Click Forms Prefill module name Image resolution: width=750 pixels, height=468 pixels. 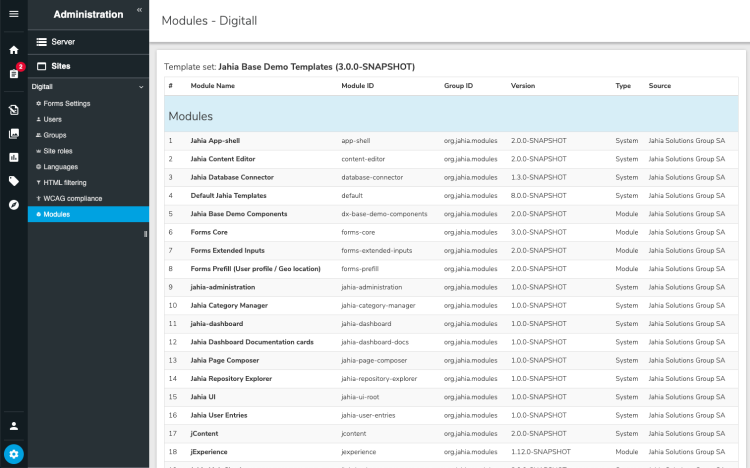pyautogui.click(x=255, y=268)
